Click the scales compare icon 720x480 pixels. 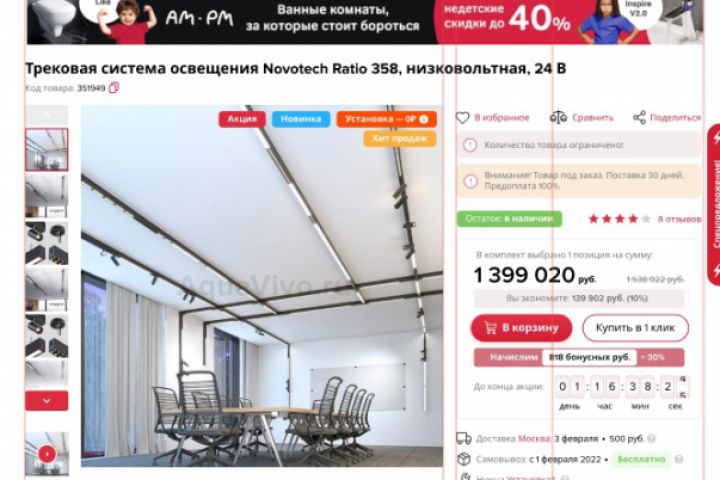point(558,118)
